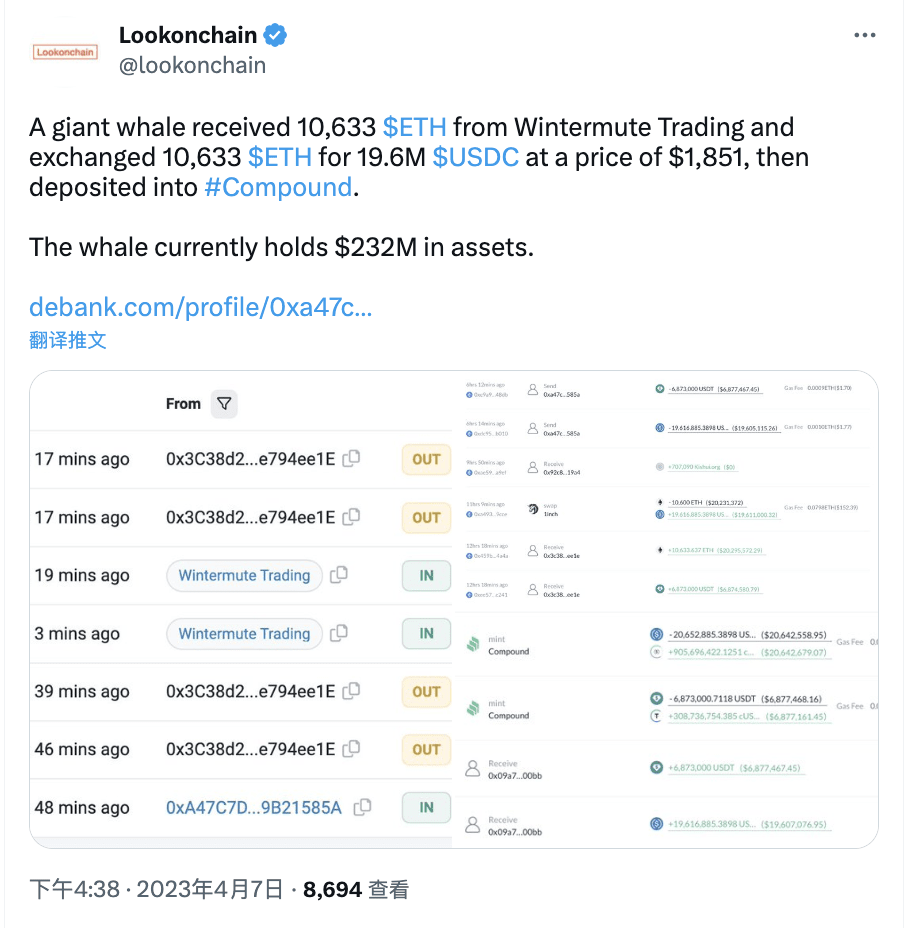The image size is (906, 928).
Task: Open the $USDC cashtag link
Action: coord(475,157)
